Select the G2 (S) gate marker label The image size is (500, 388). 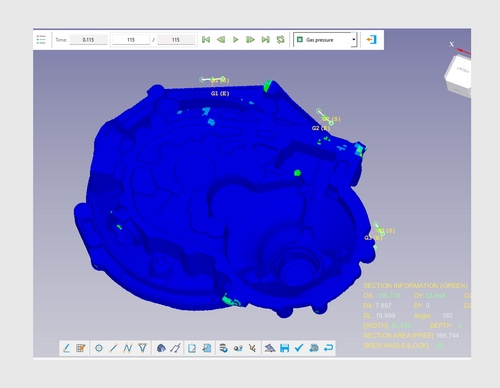(331, 119)
